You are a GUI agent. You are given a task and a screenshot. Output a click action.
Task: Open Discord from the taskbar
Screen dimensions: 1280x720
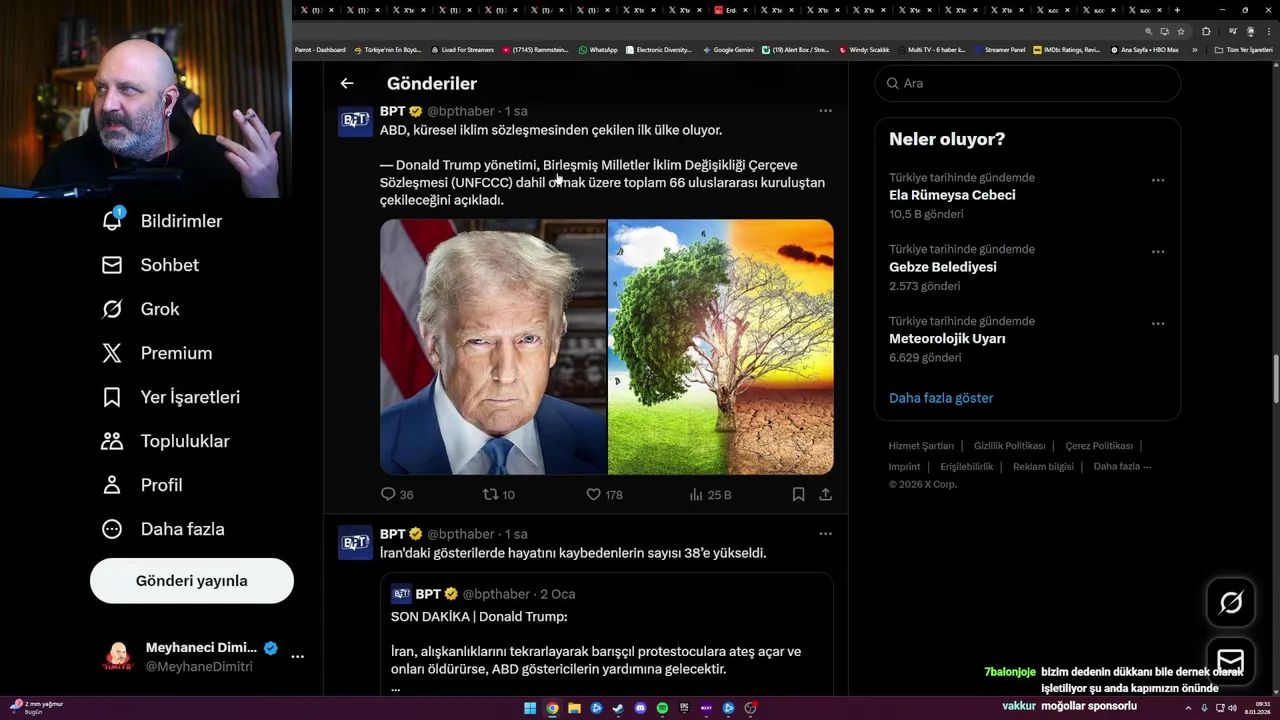pos(640,708)
